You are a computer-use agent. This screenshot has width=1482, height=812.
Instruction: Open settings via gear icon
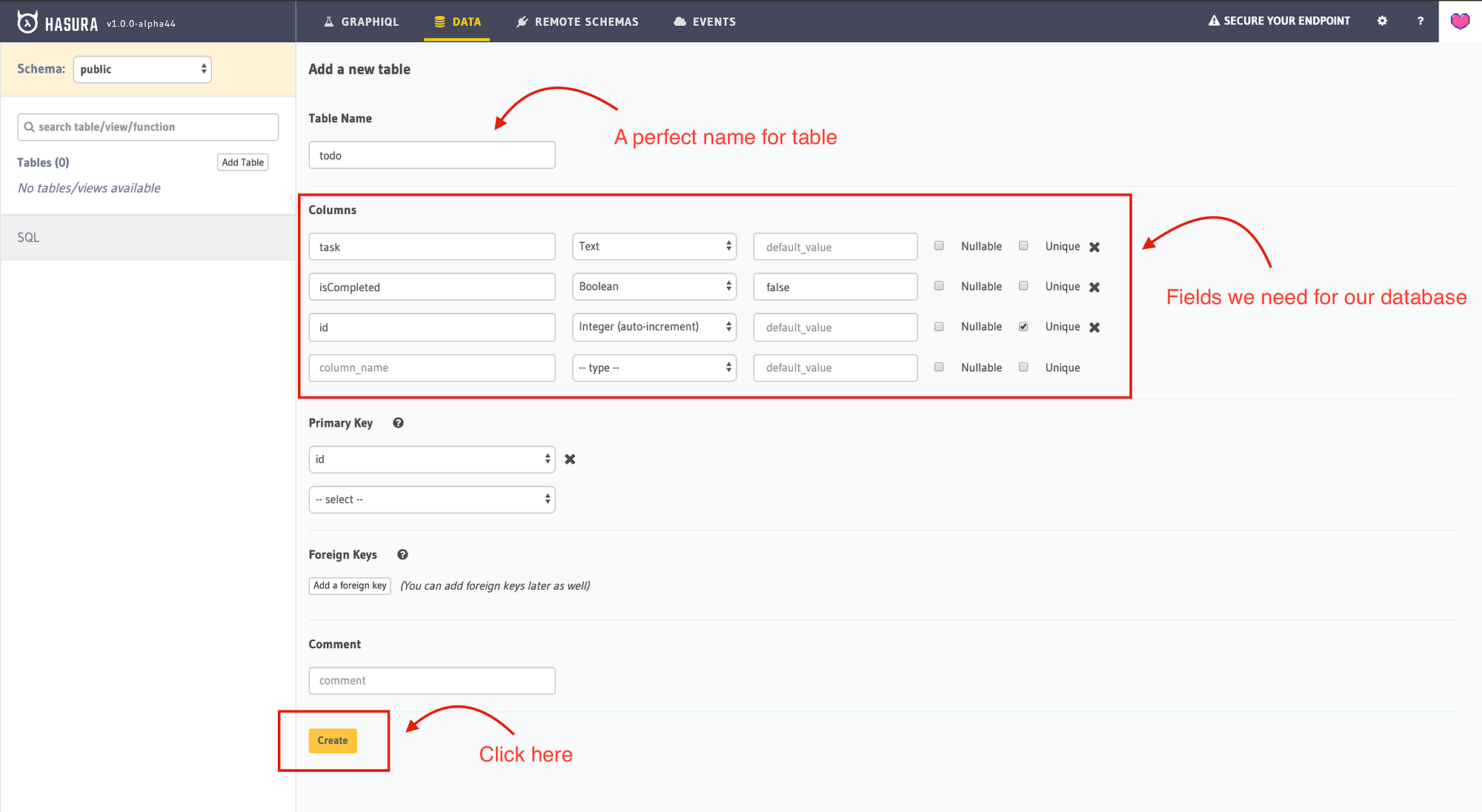1382,21
